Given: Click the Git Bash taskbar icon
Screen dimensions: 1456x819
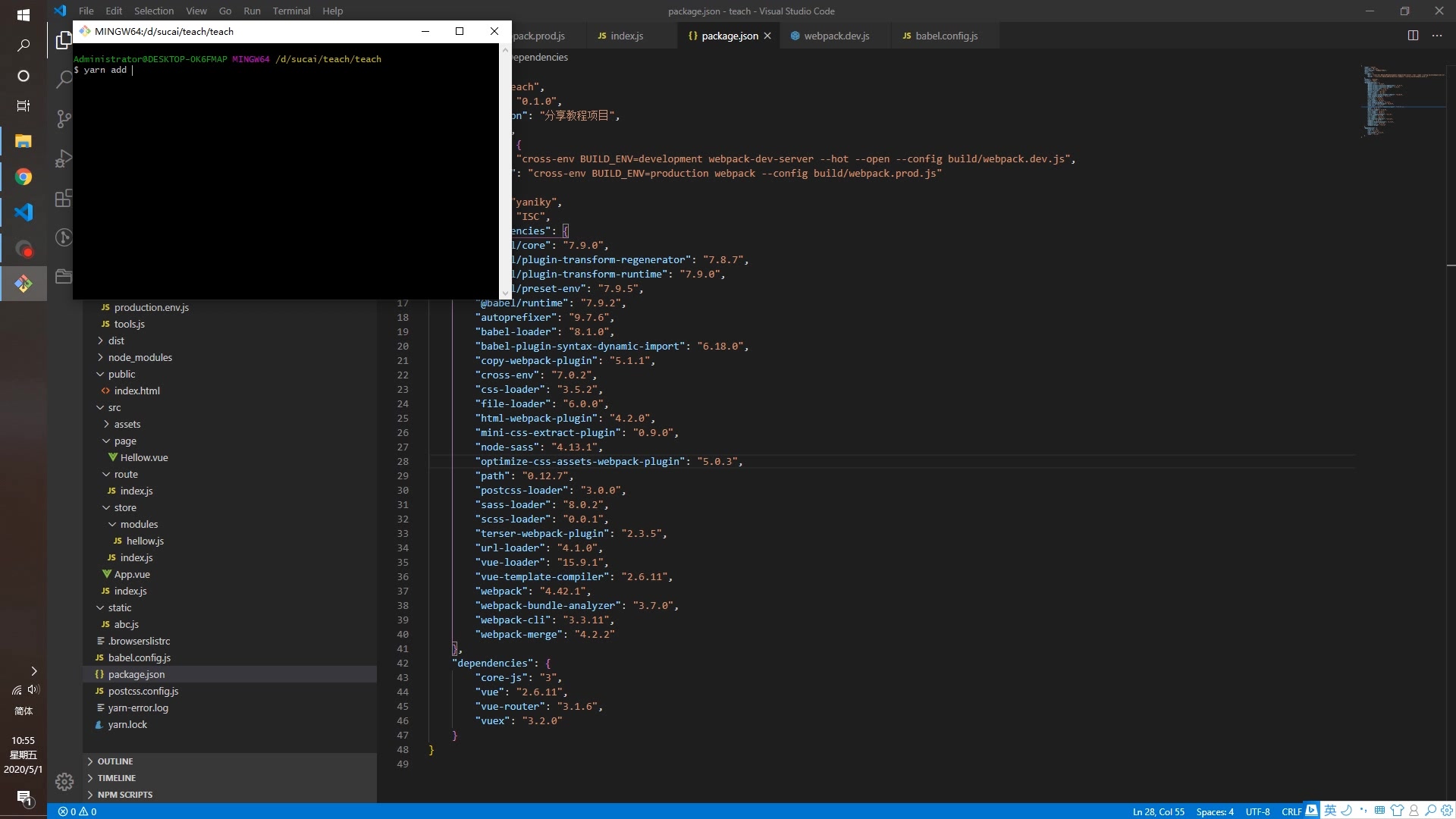Looking at the screenshot, I should pos(23,284).
